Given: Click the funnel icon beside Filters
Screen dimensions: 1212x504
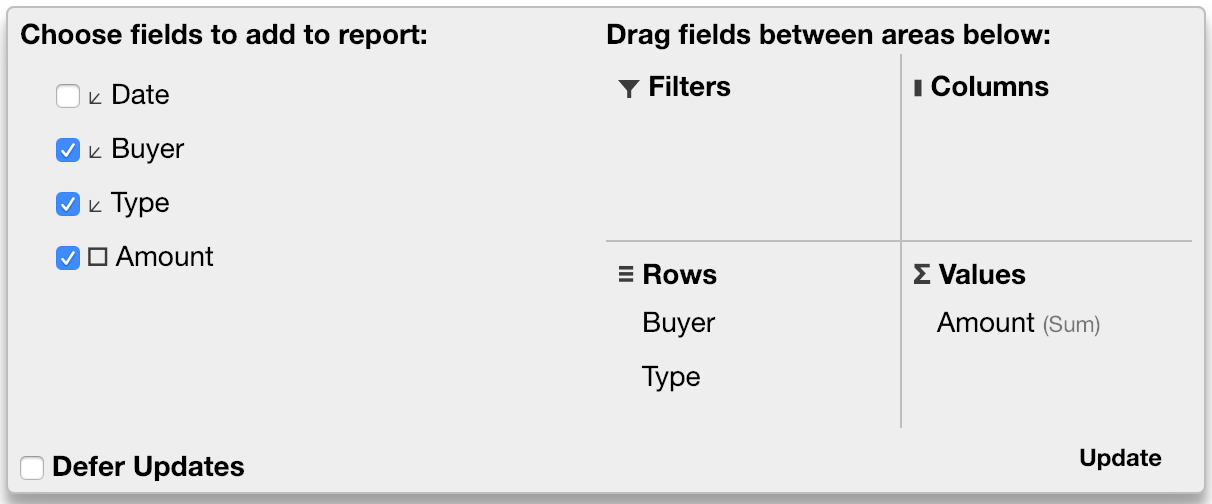Looking at the screenshot, I should 628,89.
